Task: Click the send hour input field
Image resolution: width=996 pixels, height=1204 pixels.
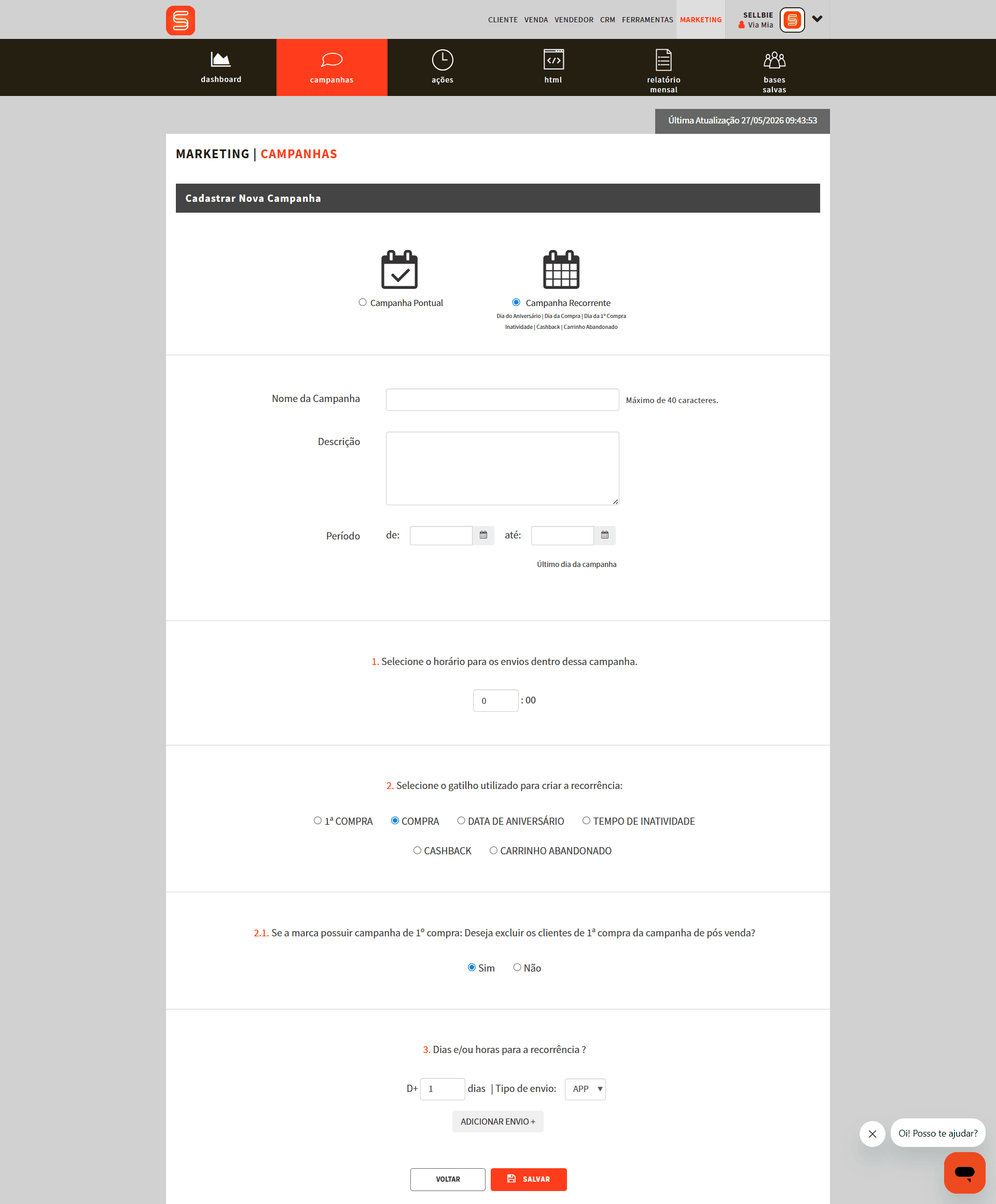Action: click(495, 701)
